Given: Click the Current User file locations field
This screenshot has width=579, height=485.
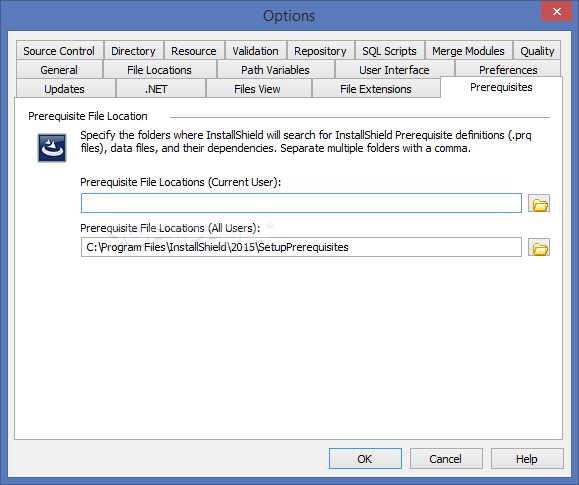Looking at the screenshot, I should 301,203.
